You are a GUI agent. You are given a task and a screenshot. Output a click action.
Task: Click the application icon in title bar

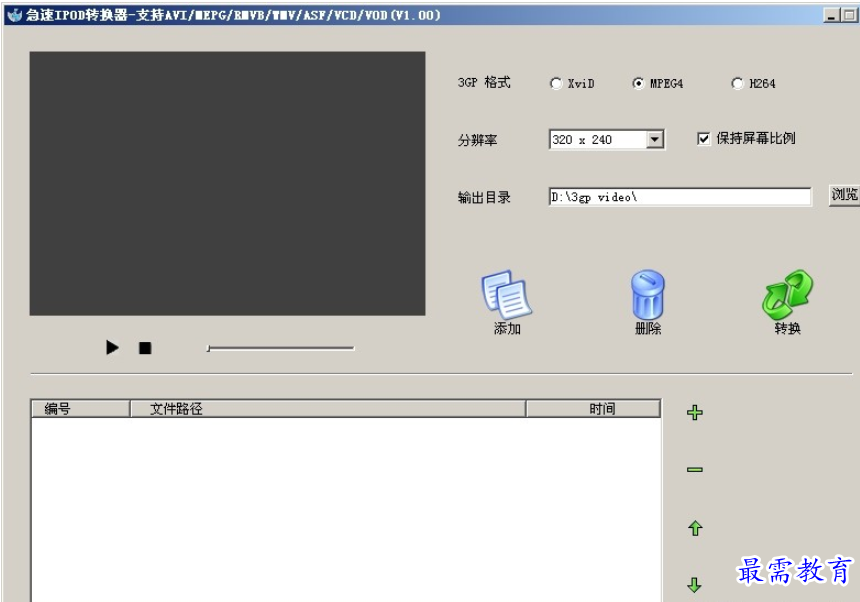click(14, 15)
